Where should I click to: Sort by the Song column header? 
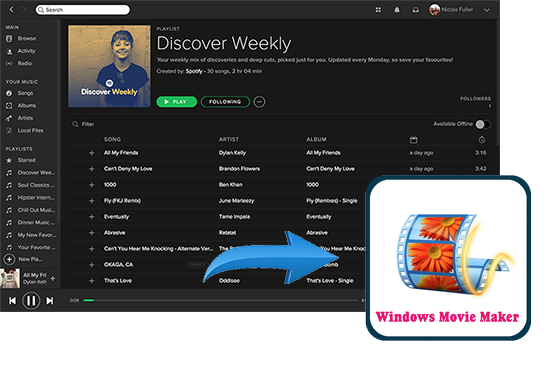[112, 139]
